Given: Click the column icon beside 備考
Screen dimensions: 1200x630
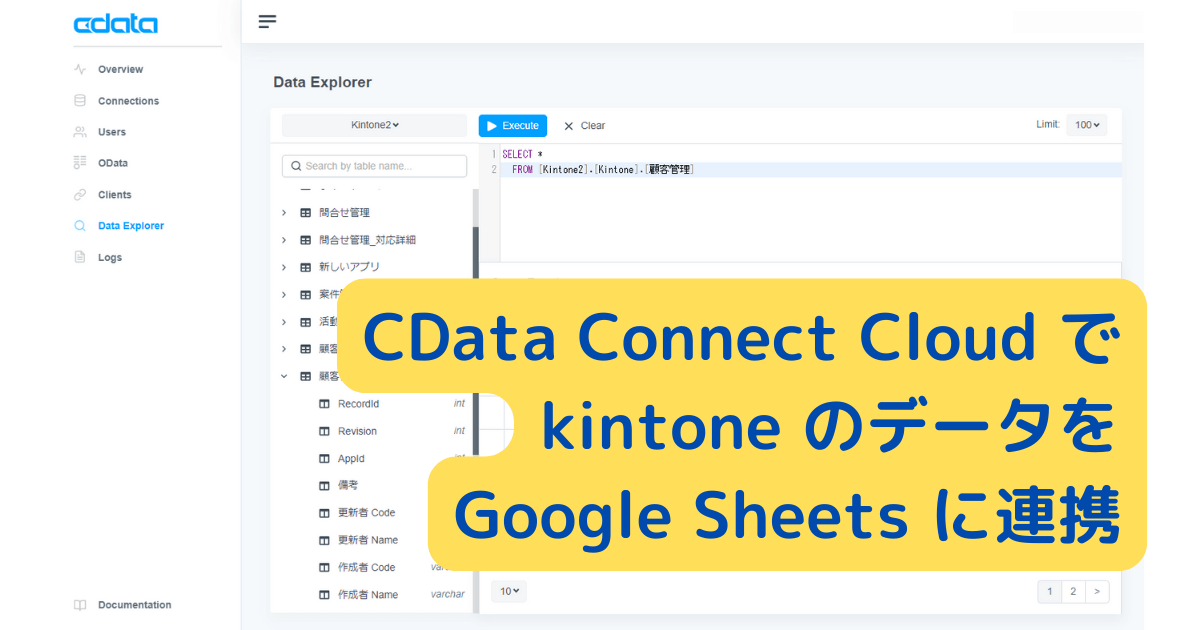Looking at the screenshot, I should (x=324, y=485).
